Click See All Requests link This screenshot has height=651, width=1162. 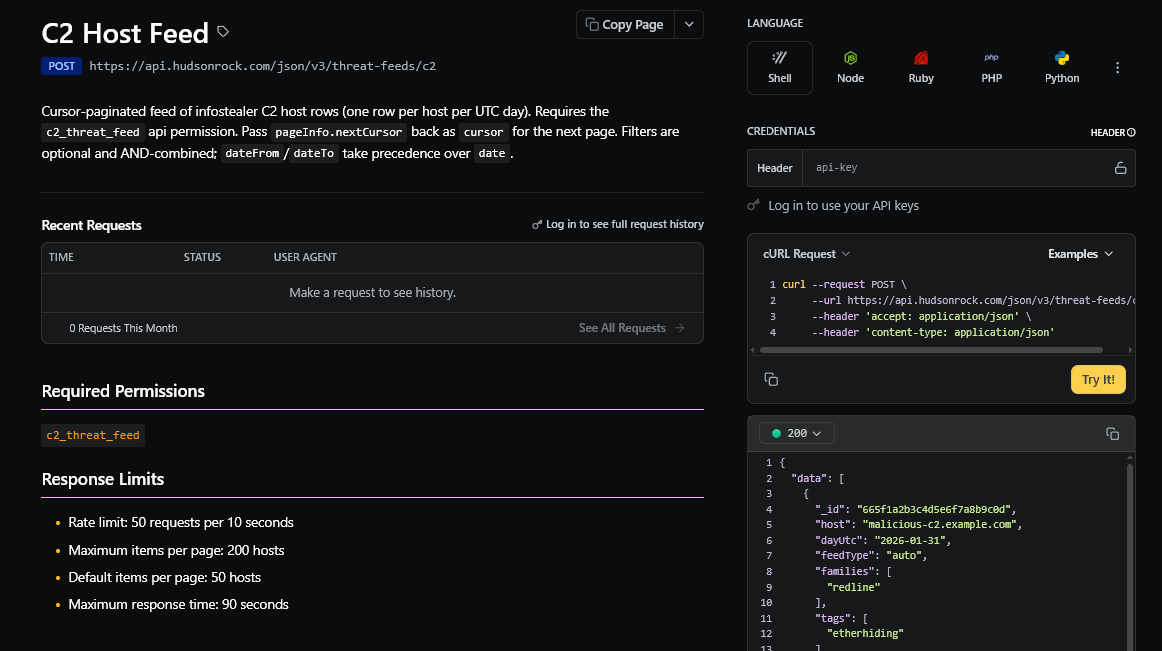[x=631, y=328]
